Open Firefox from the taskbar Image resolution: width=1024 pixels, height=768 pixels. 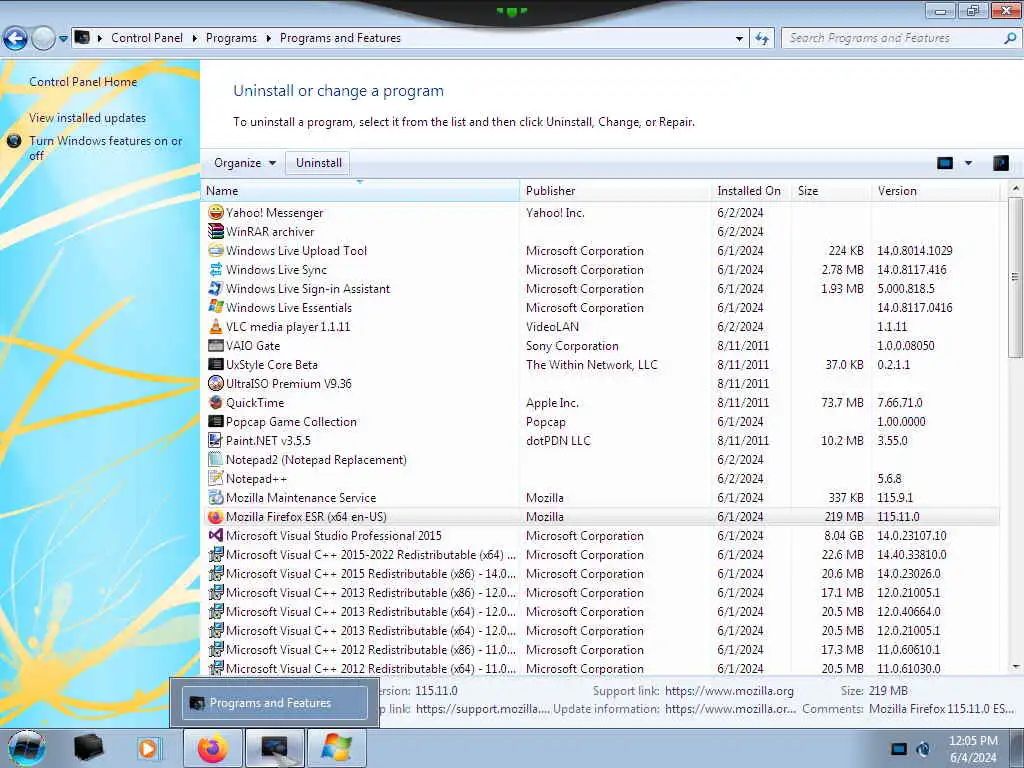click(213, 748)
